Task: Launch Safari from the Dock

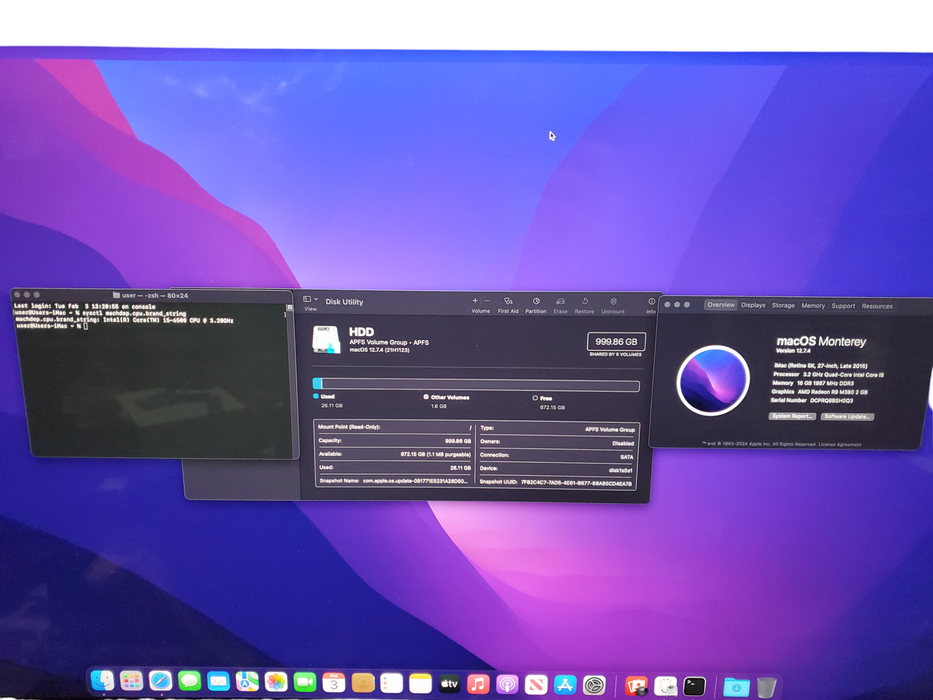Action: point(160,682)
